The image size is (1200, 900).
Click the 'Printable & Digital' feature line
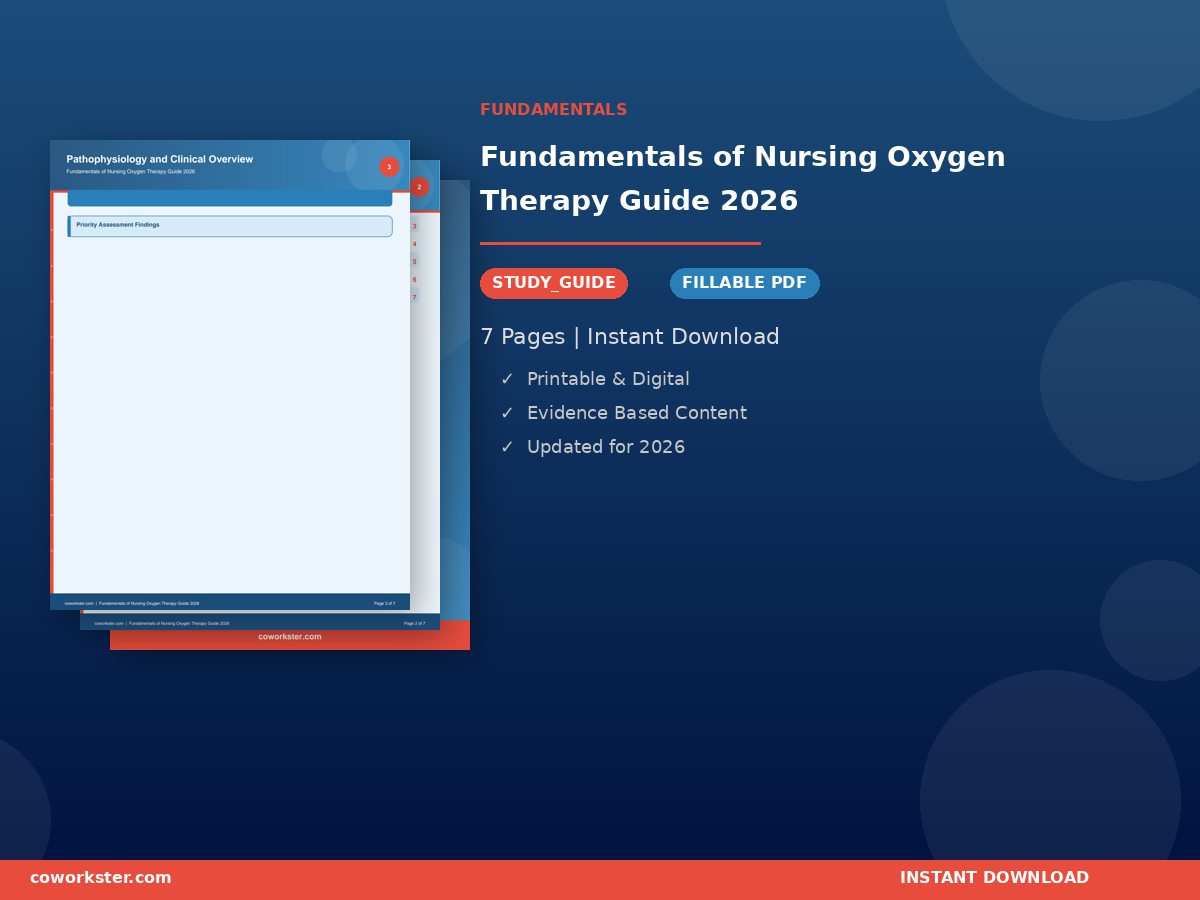tap(608, 379)
